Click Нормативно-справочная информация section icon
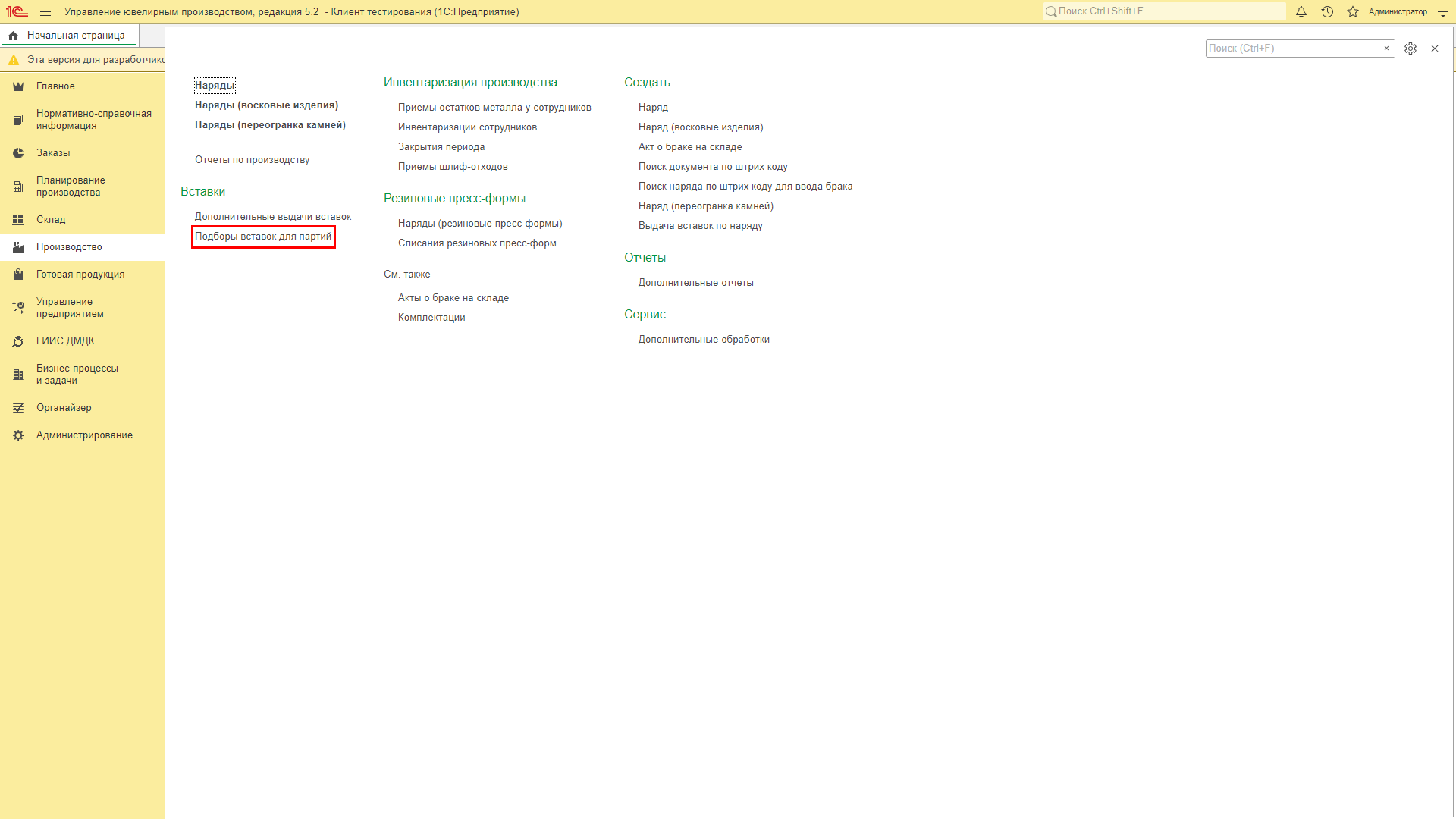Image resolution: width=1456 pixels, height=819 pixels. pyautogui.click(x=18, y=120)
